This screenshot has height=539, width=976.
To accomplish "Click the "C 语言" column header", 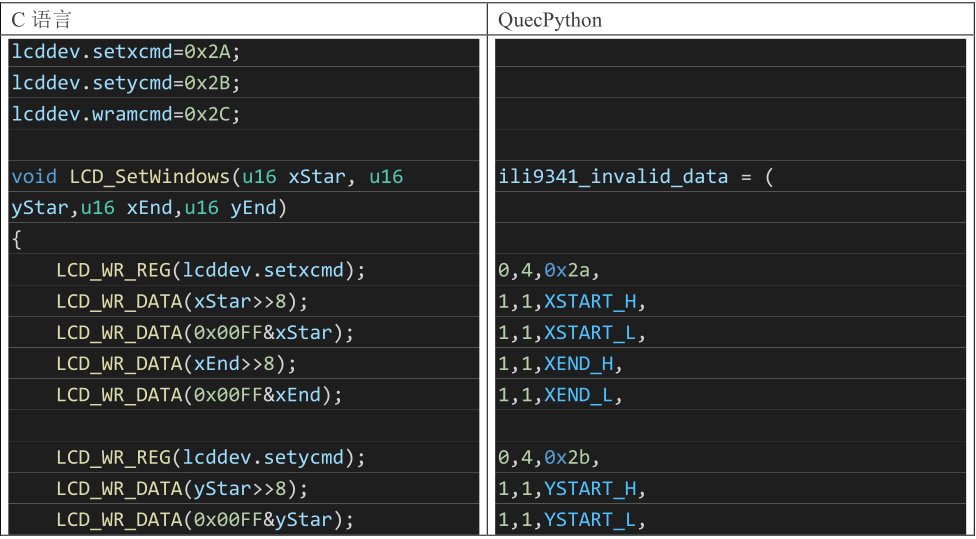I will coord(42,20).
